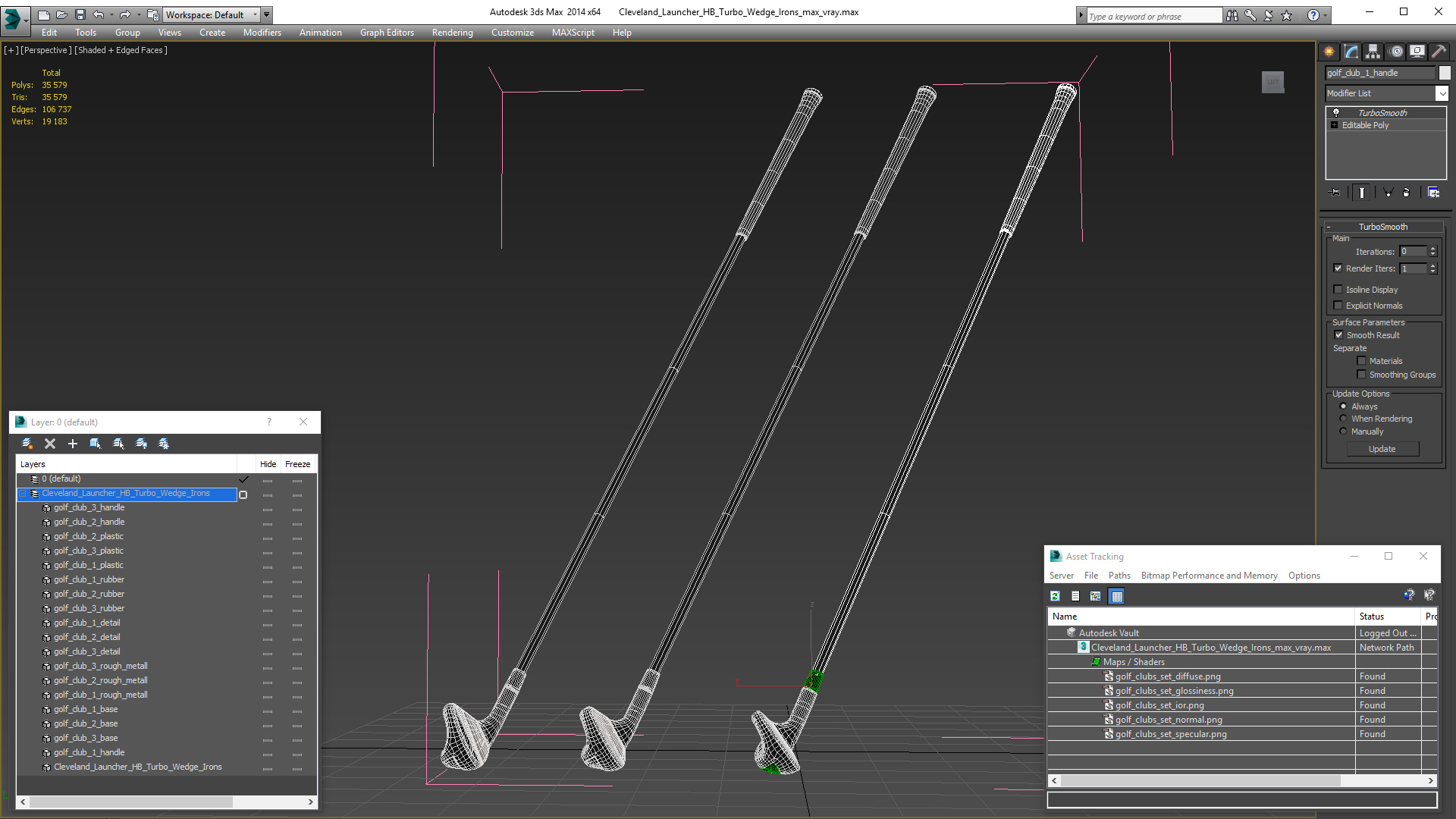Click Configure Modifier Sets icon
1456x819 pixels.
point(1433,193)
